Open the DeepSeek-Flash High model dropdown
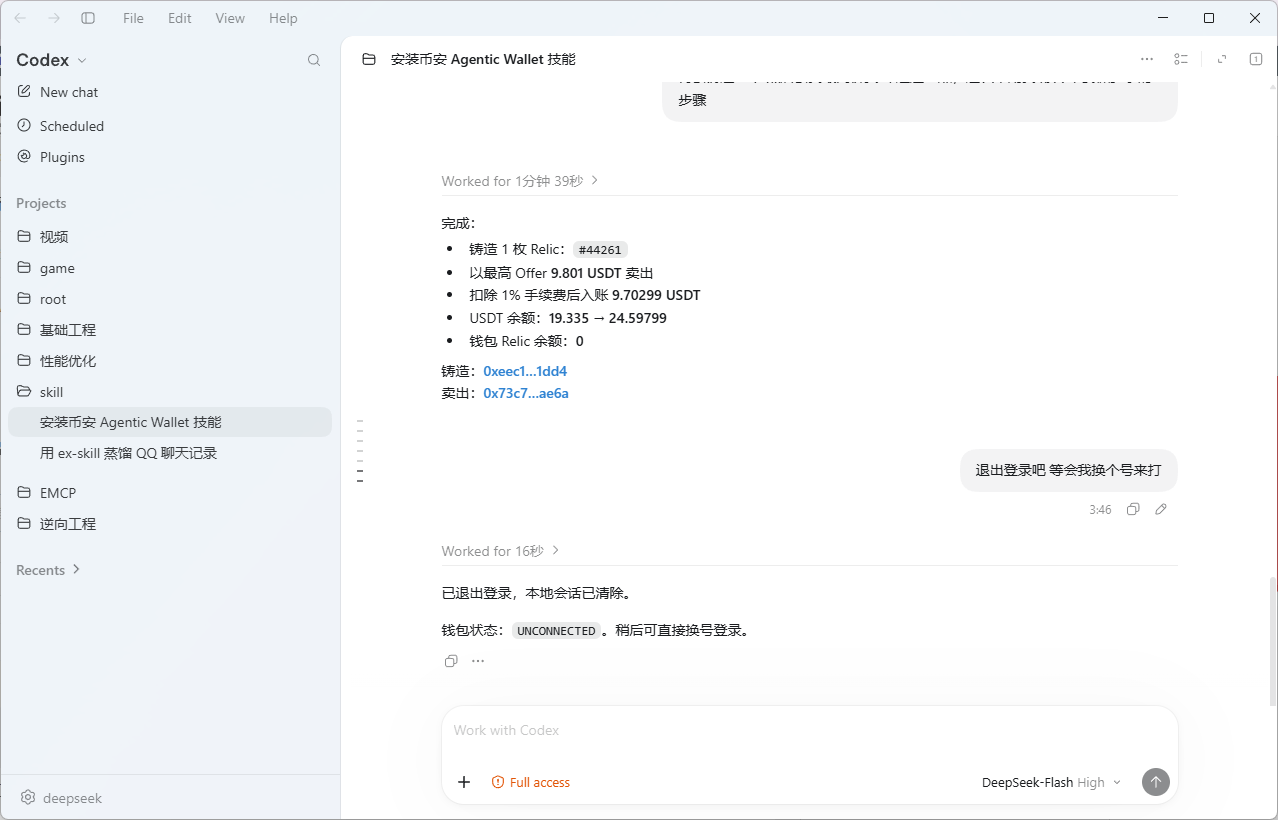 [1051, 782]
